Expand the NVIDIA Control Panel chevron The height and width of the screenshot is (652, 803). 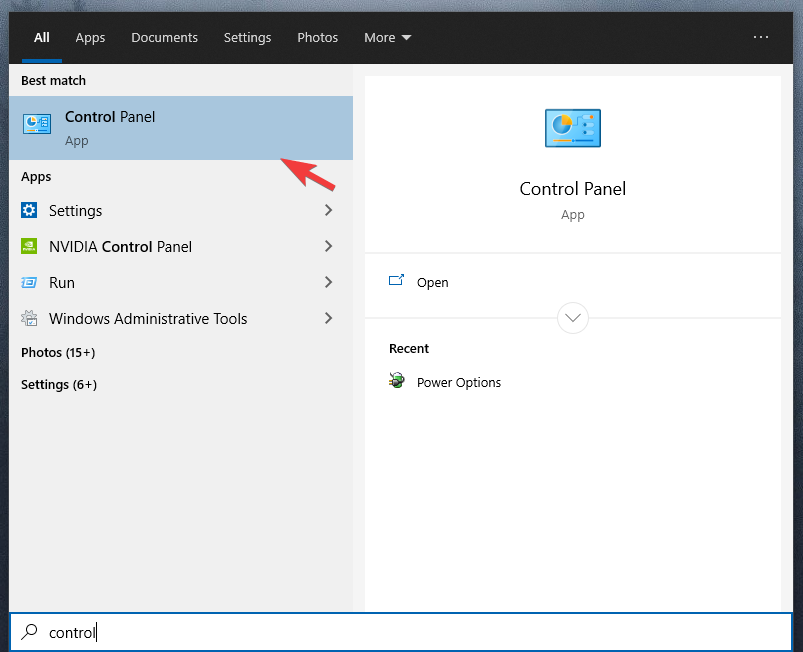point(328,246)
